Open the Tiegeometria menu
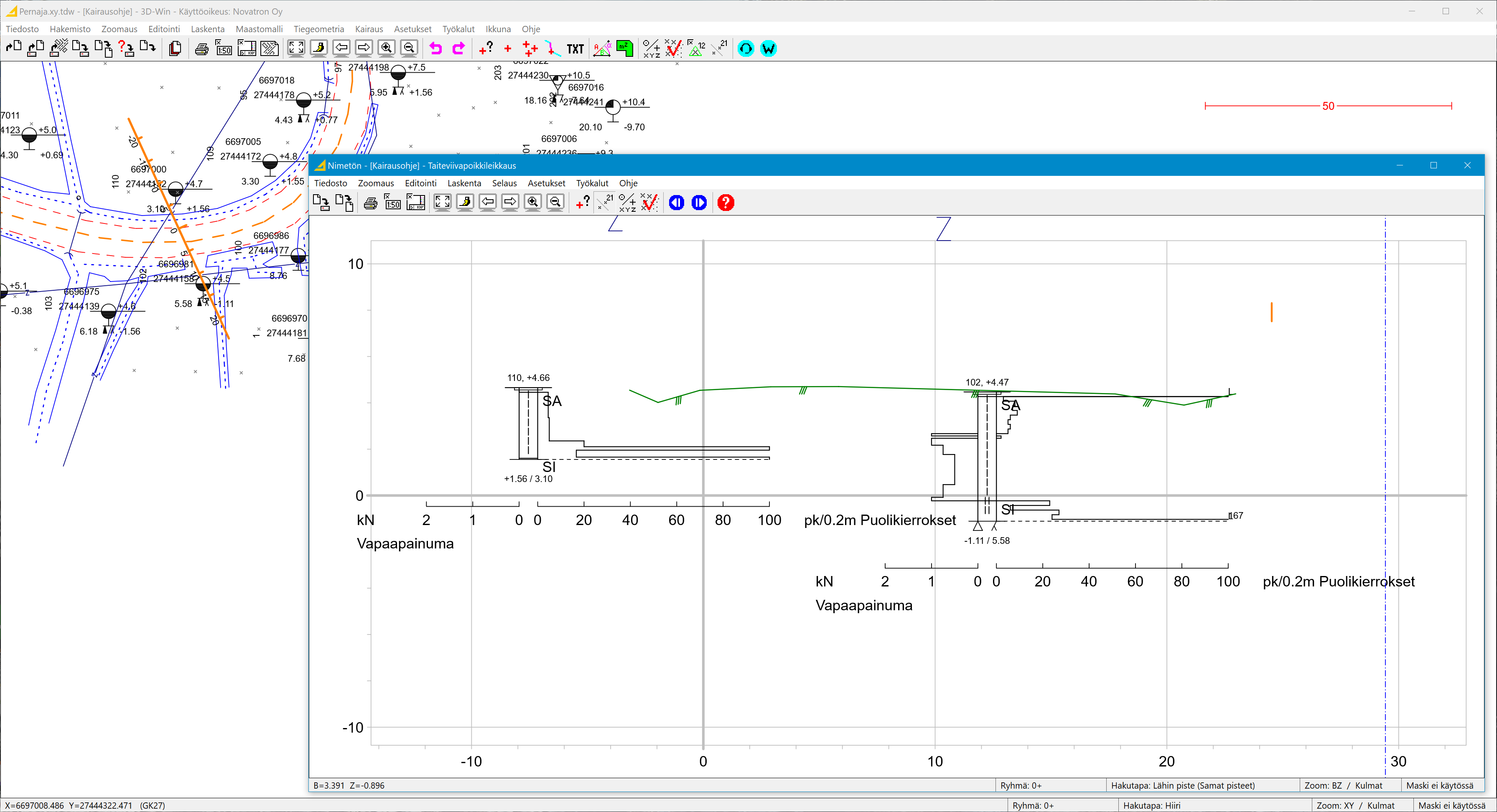Screen dimensions: 1497x812 (x=318, y=29)
